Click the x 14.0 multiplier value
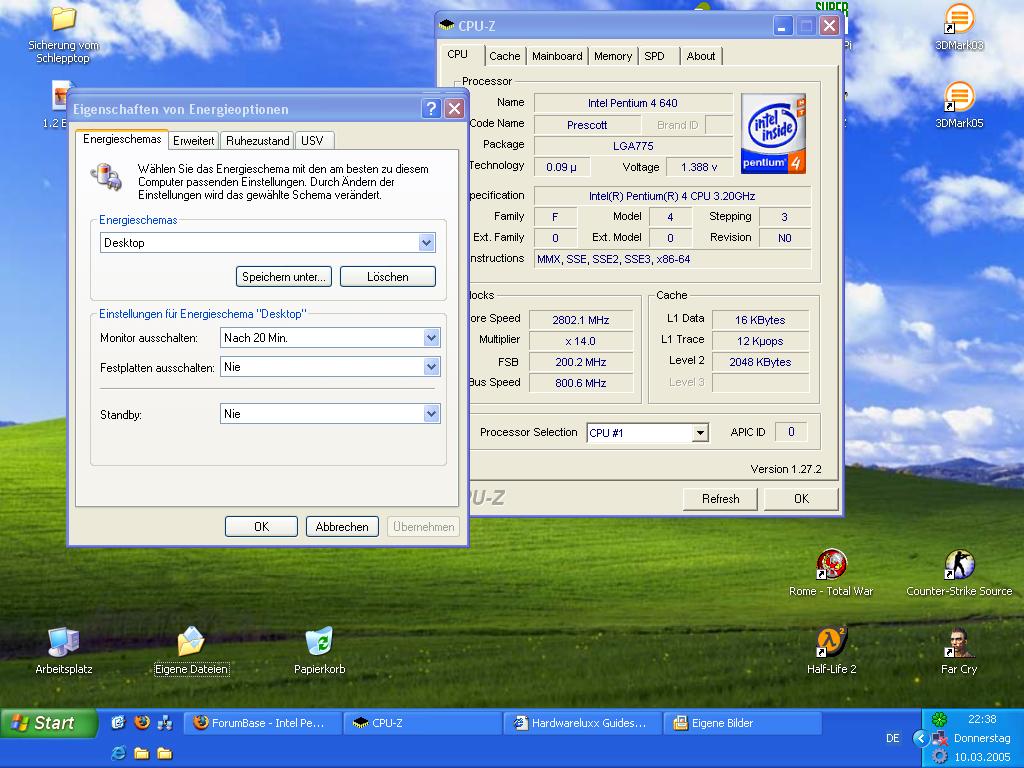The height and width of the screenshot is (768, 1024). 581,341
